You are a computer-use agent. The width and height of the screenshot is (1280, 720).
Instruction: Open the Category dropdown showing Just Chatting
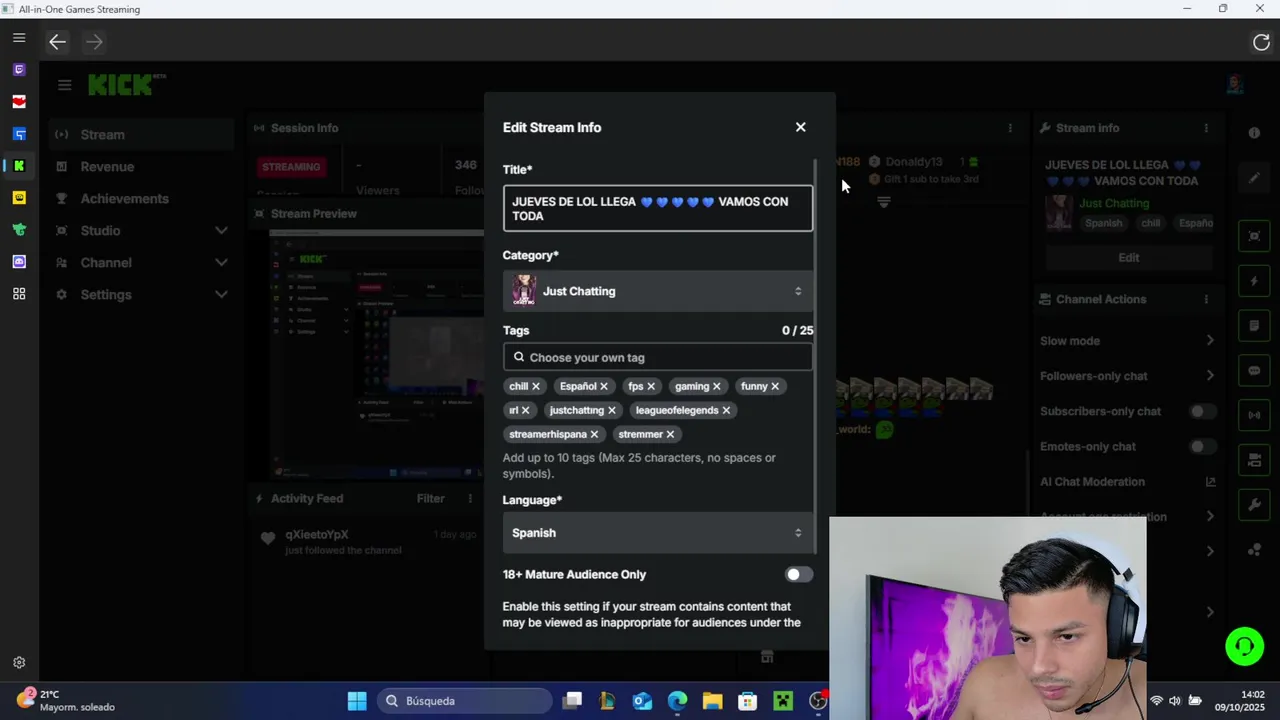pos(658,291)
